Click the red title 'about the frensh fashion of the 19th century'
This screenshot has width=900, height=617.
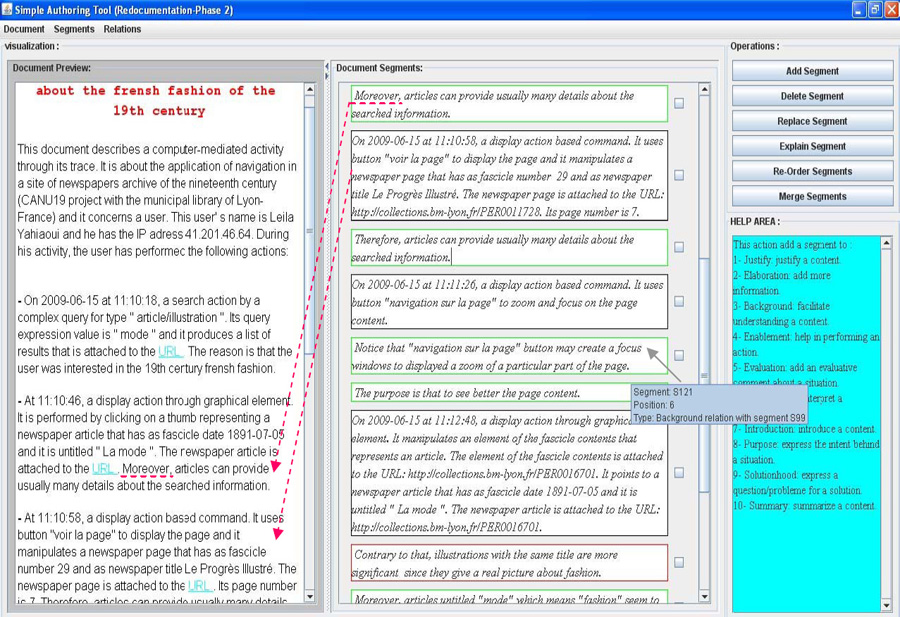pyautogui.click(x=156, y=100)
